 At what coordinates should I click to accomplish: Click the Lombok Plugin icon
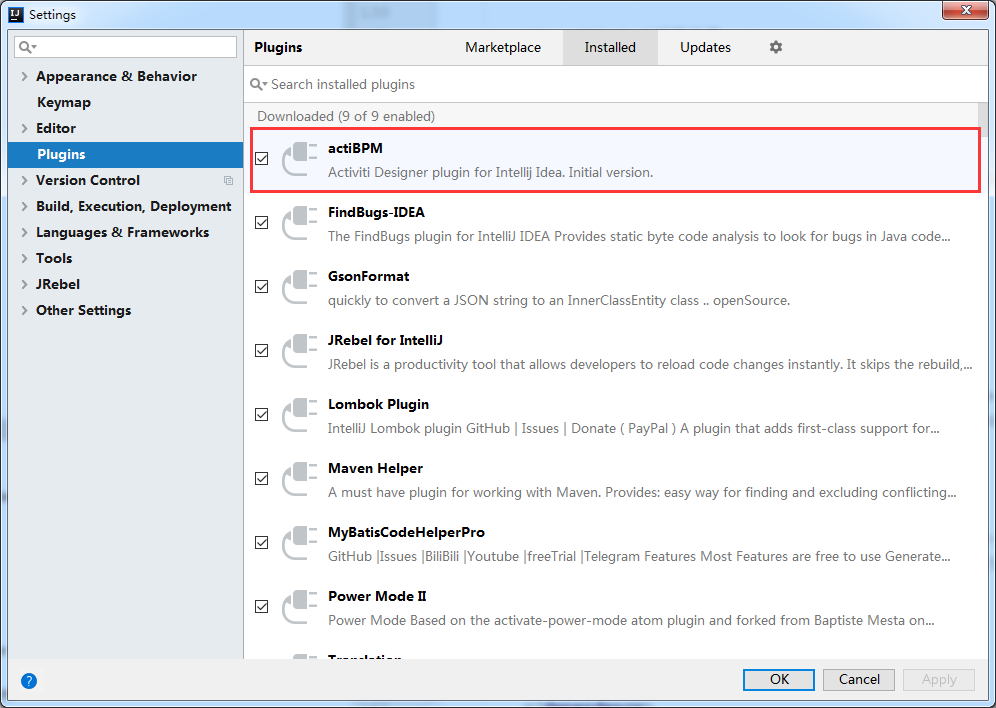(299, 415)
